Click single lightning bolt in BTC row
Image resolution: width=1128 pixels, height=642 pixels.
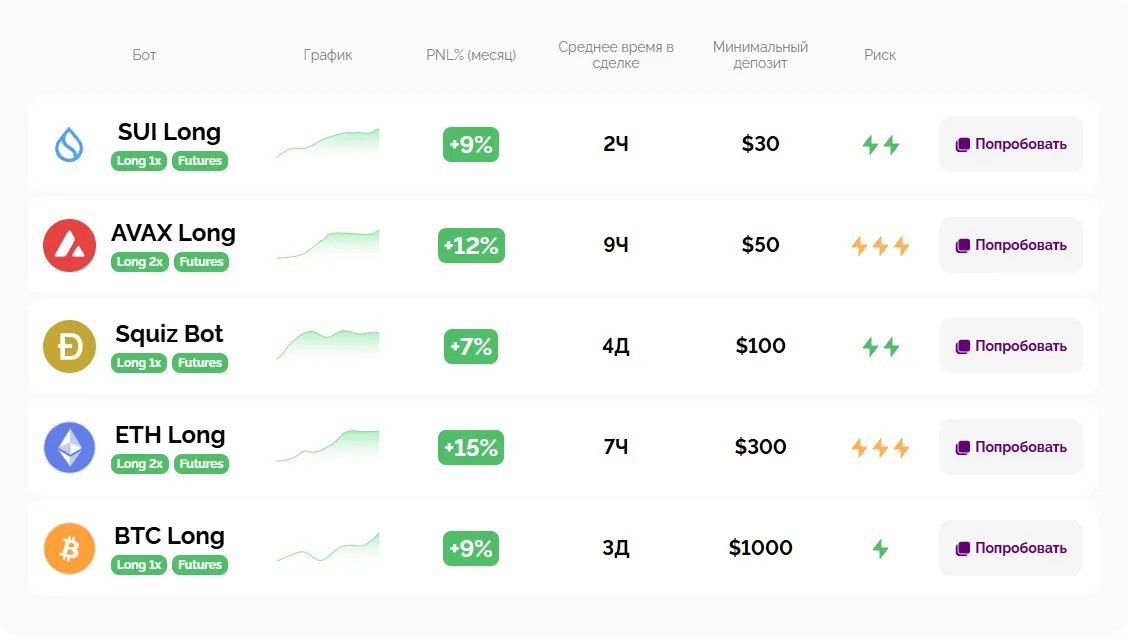880,549
